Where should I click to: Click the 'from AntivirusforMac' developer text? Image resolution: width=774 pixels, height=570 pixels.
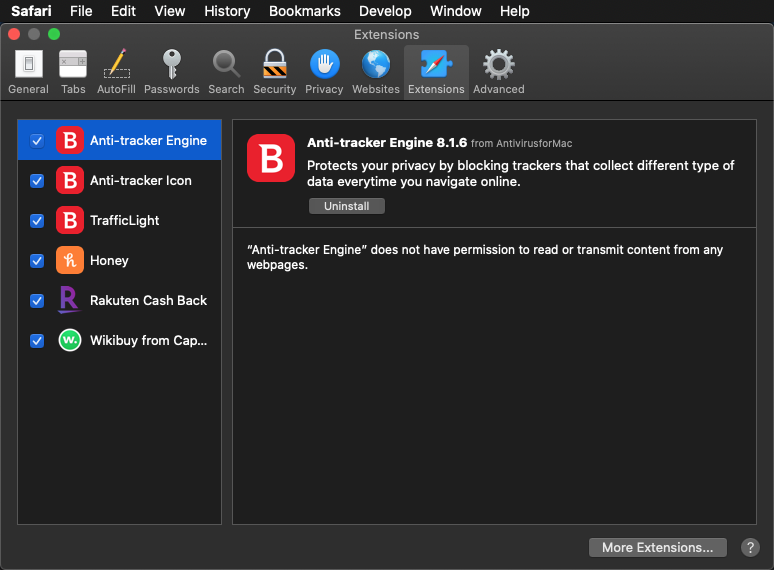521,144
